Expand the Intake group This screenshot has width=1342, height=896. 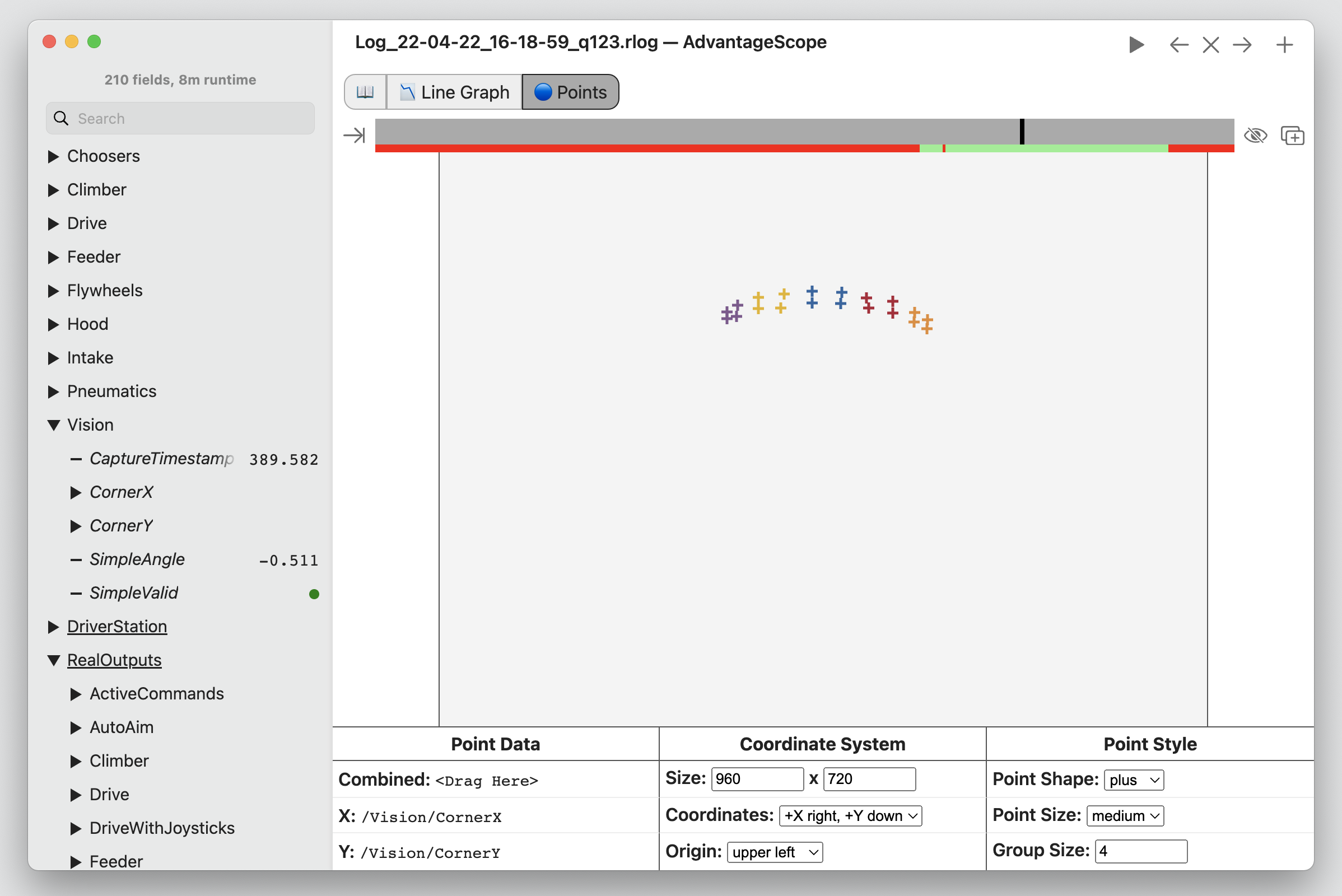53,358
